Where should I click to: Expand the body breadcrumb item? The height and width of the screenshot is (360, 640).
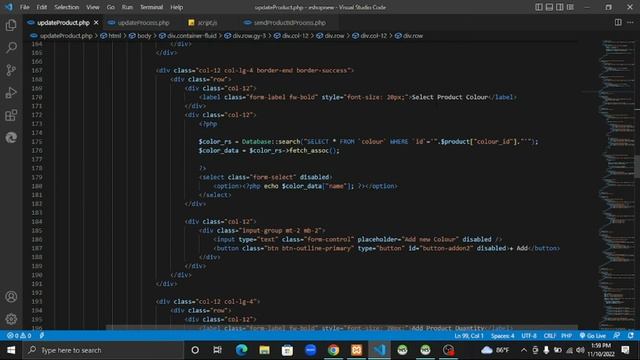point(140,36)
